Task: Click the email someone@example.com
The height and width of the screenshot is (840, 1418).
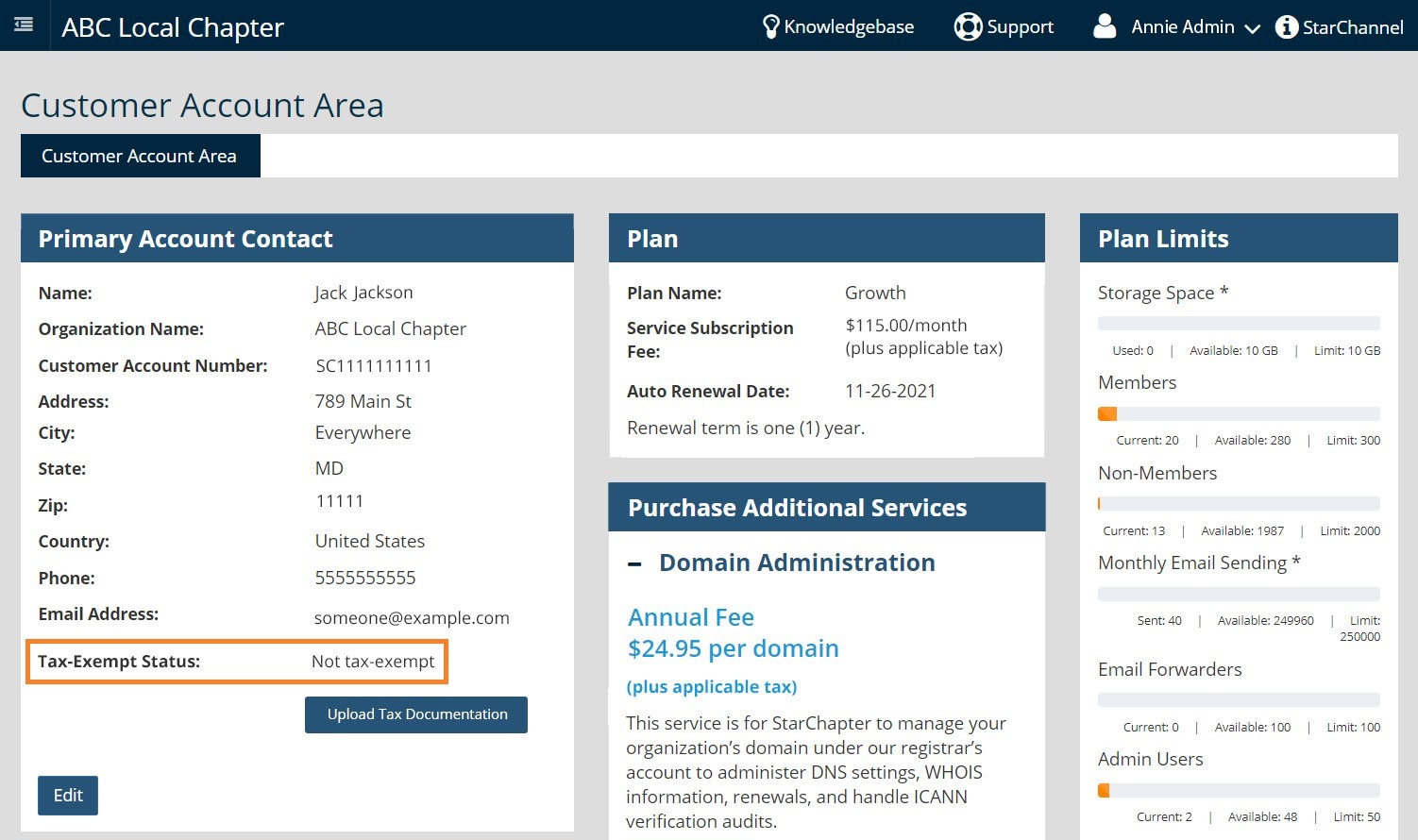Action: (412, 618)
